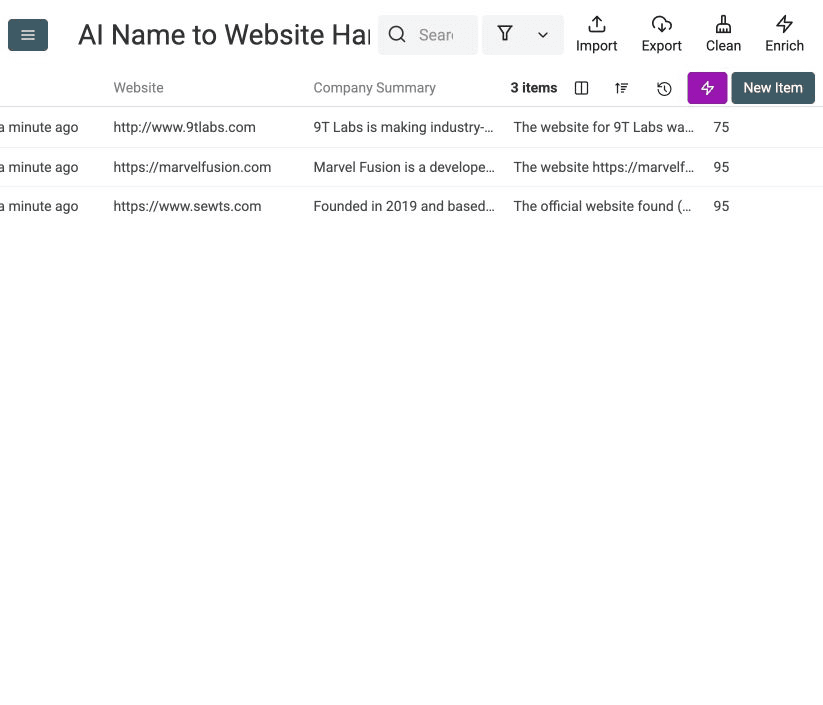Screen dimensions: 823x705
Task: Click the Website column header
Action: click(139, 88)
